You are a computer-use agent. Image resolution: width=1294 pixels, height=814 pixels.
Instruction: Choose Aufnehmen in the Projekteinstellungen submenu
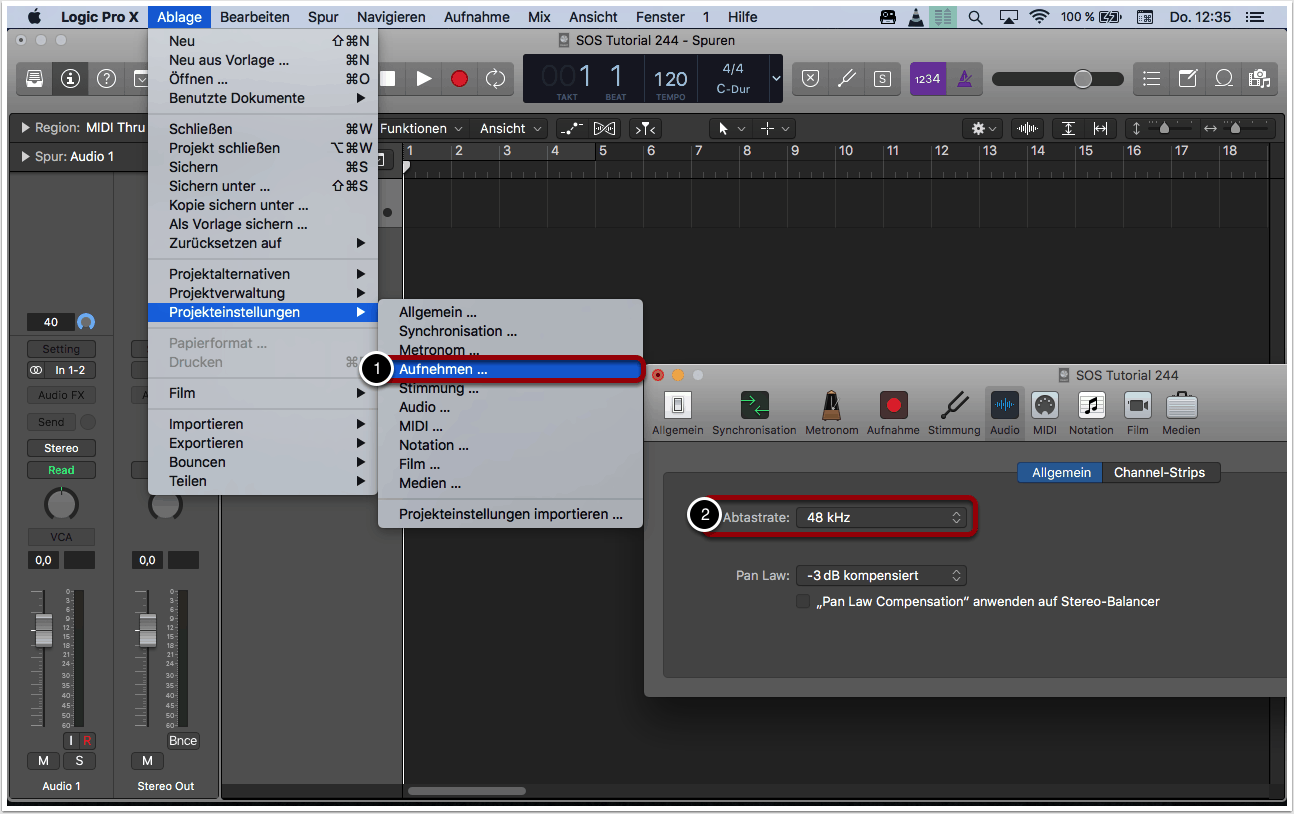coord(443,369)
